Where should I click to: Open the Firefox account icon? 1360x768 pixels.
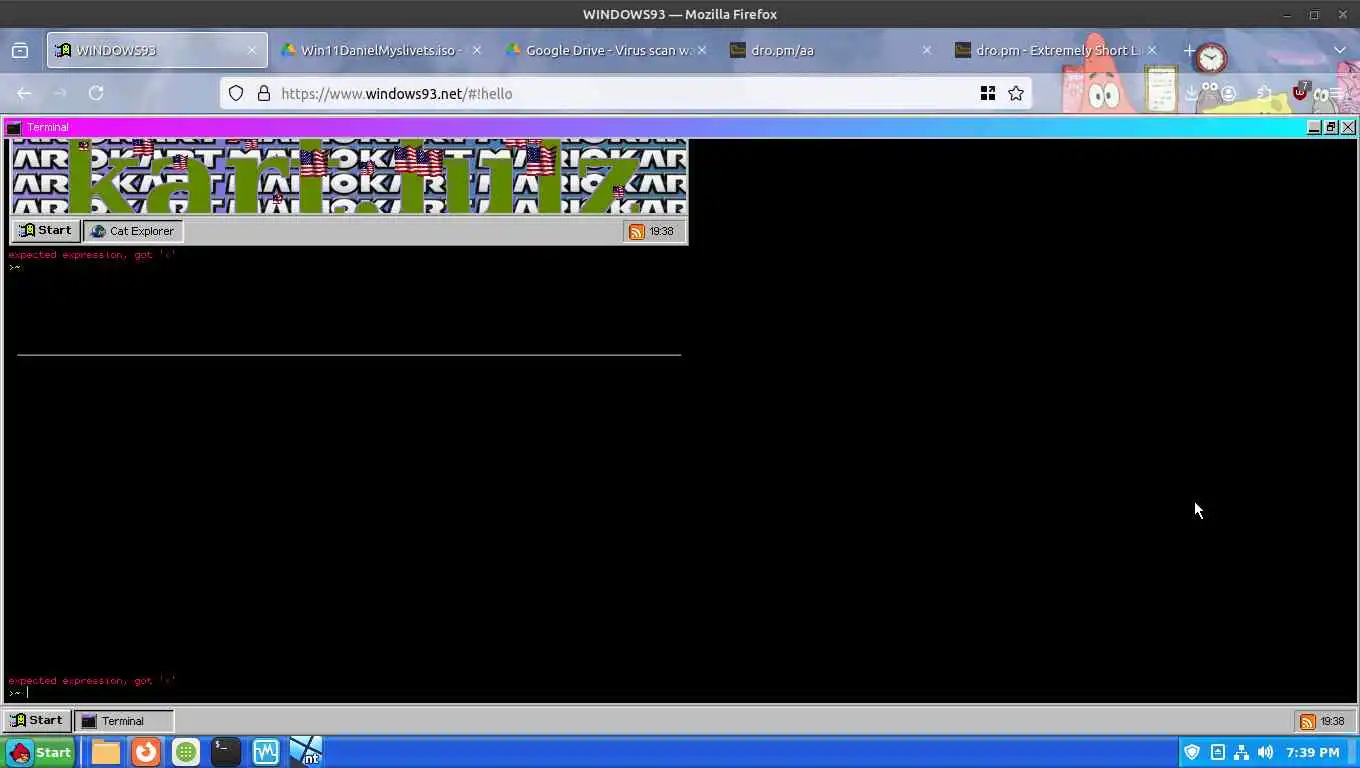click(x=1229, y=93)
